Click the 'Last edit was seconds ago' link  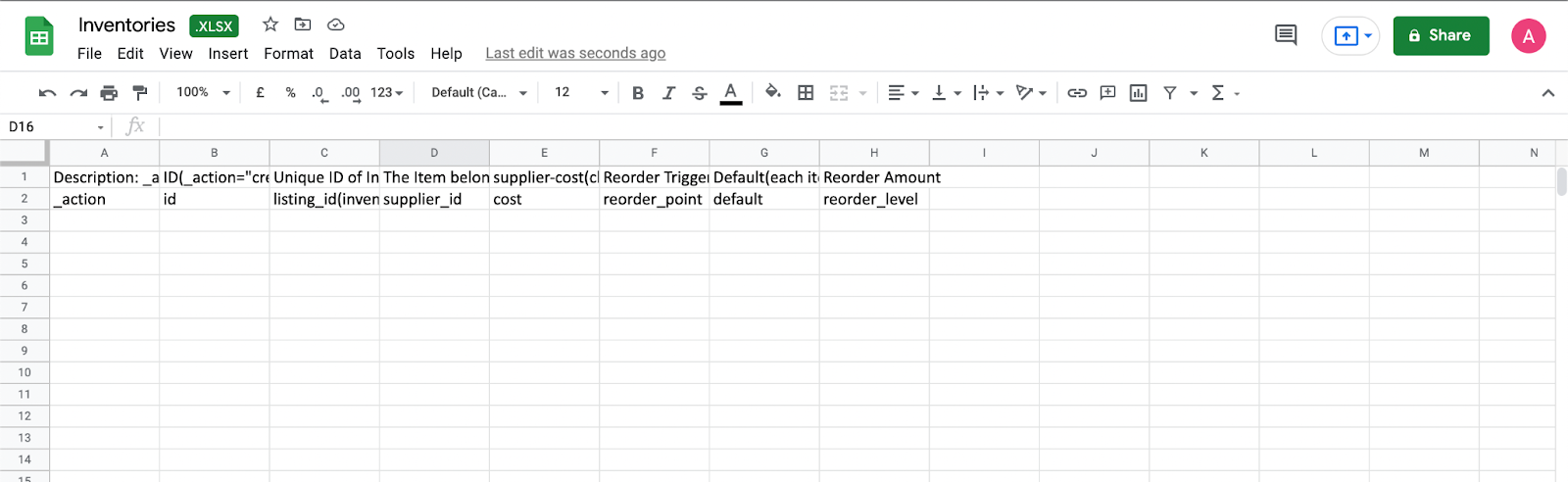pos(575,54)
